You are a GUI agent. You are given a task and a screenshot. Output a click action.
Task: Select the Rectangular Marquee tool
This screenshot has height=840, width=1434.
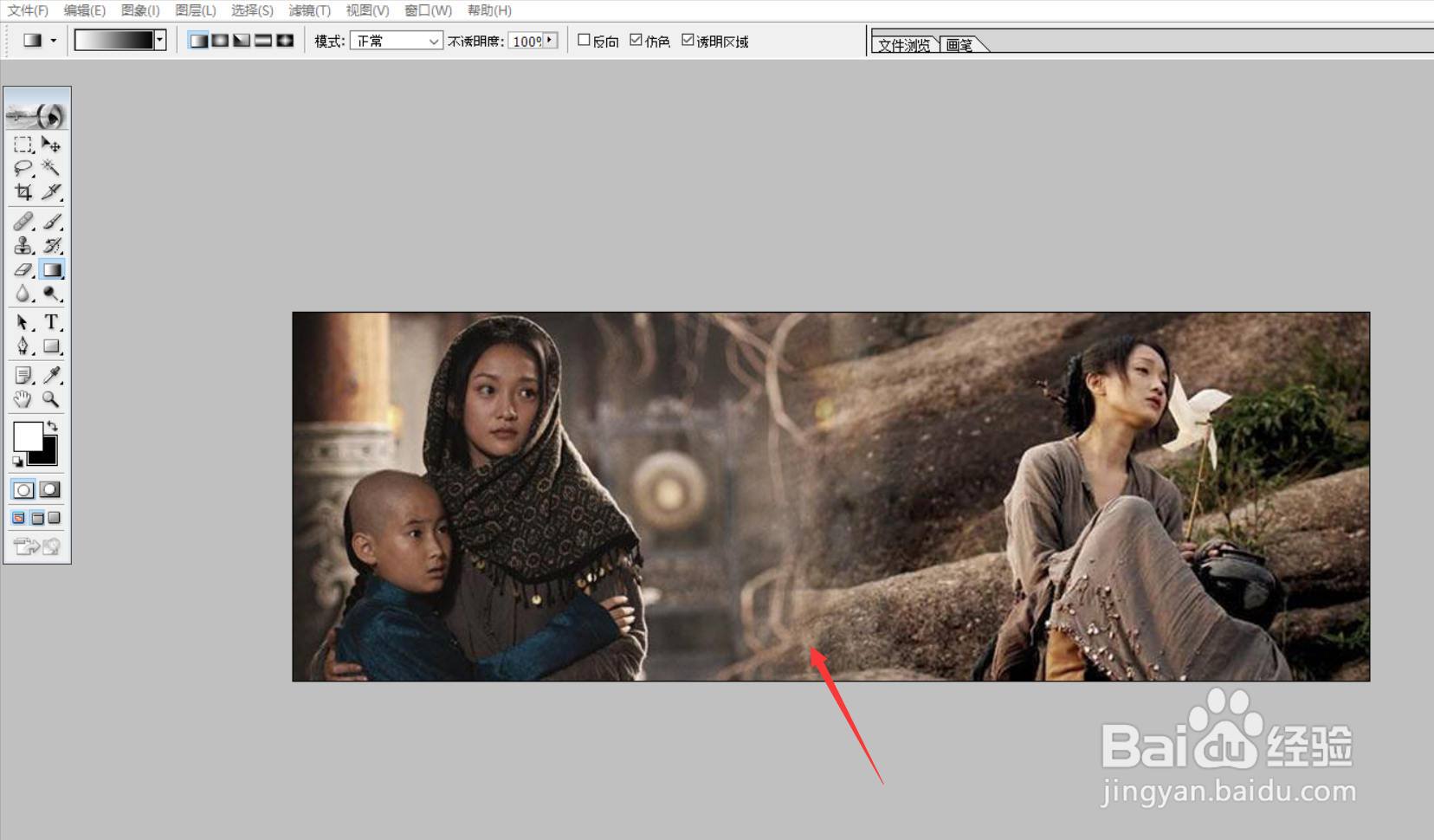coord(23,145)
